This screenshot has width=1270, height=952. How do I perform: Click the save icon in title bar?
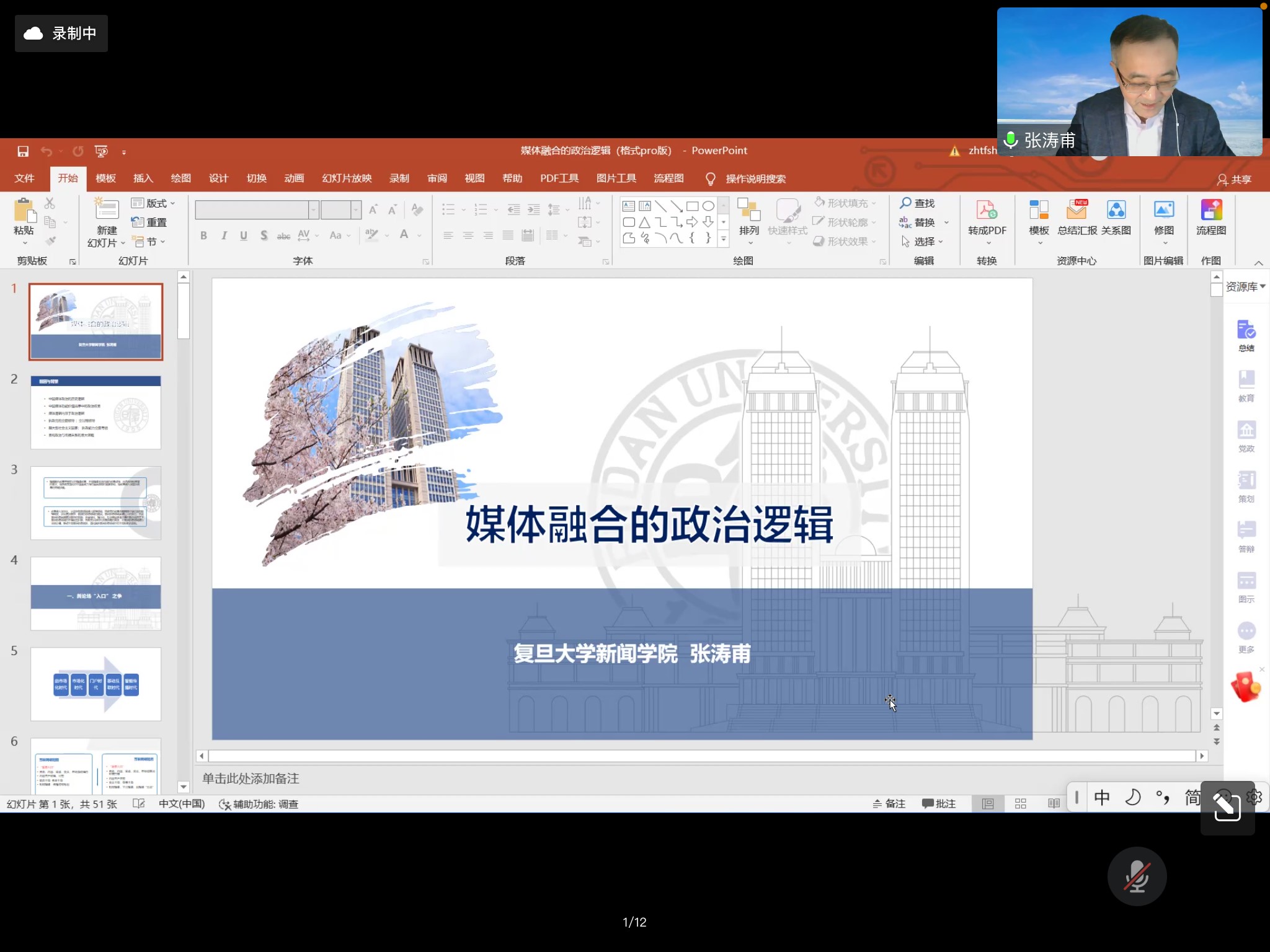coord(23,151)
